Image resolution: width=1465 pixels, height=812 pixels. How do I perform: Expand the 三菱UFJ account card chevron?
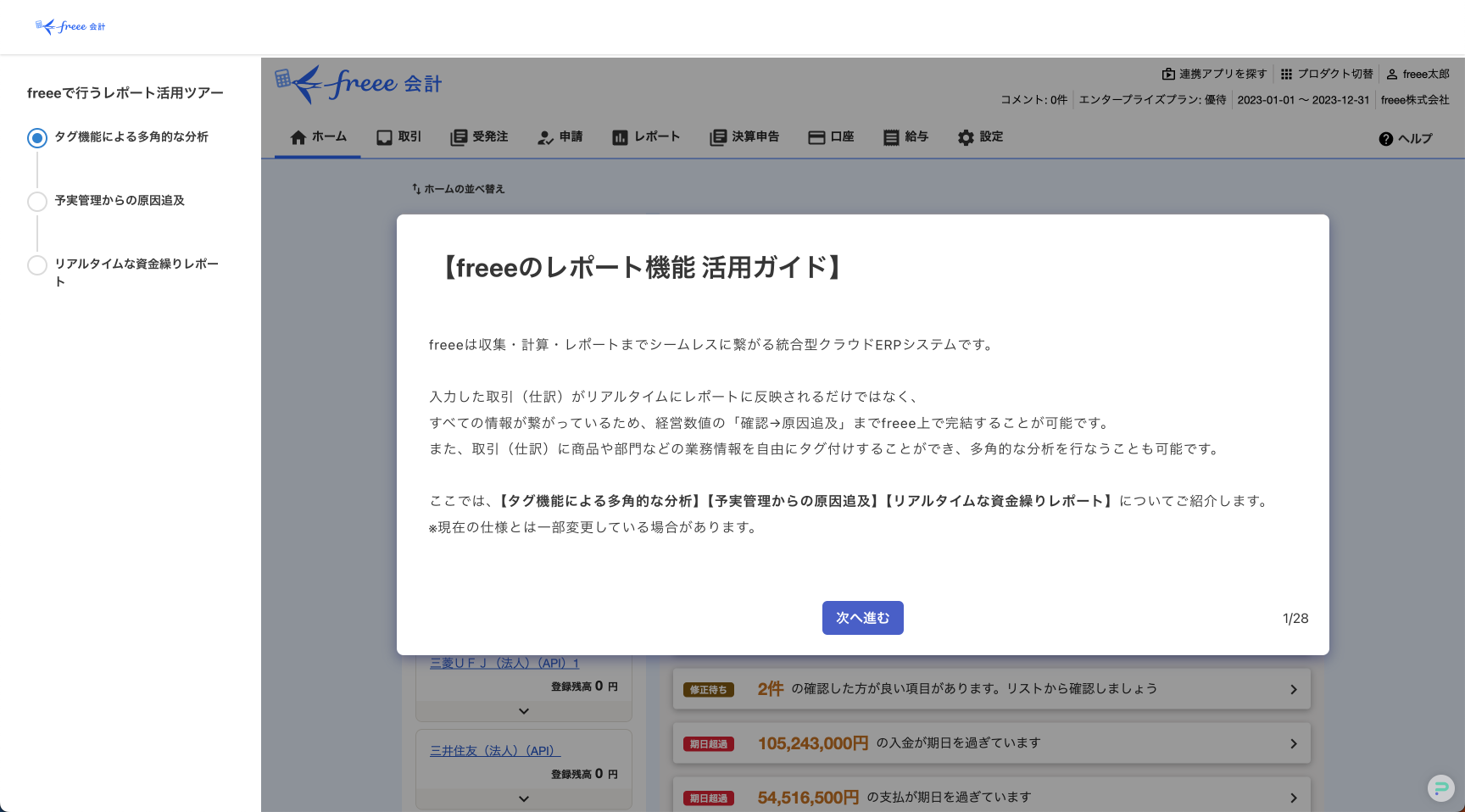click(x=524, y=711)
